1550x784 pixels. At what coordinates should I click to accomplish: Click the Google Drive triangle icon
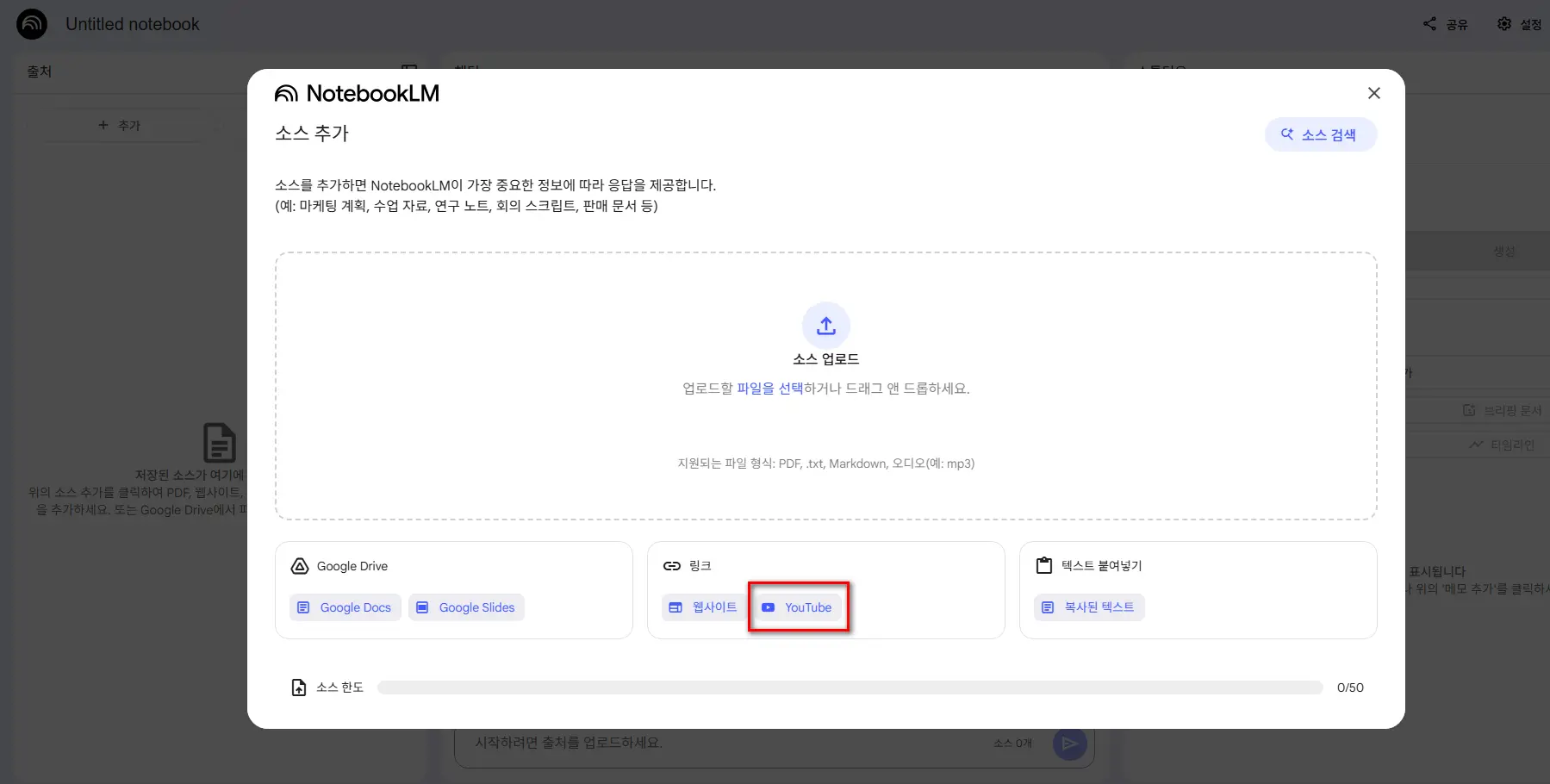click(300, 566)
